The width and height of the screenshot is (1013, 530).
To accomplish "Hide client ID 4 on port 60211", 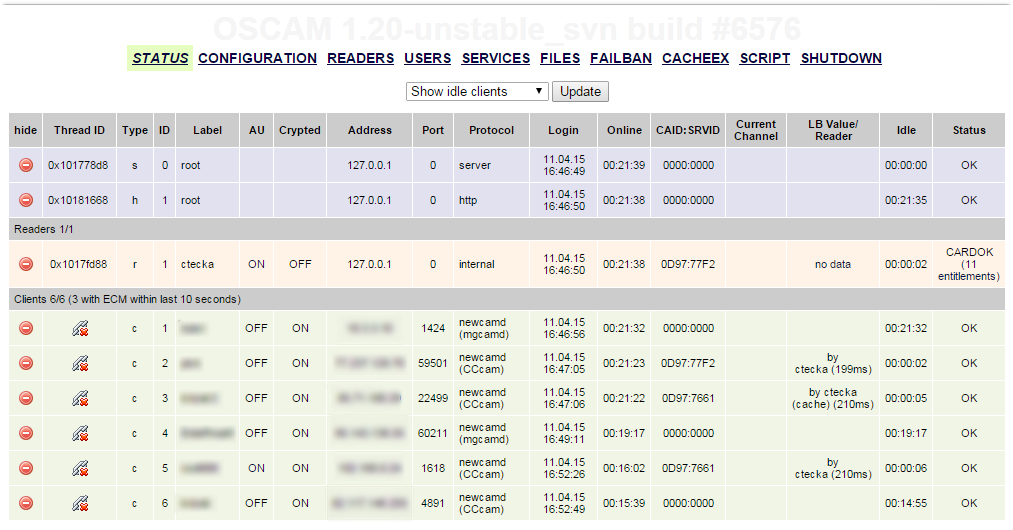I will pos(26,433).
